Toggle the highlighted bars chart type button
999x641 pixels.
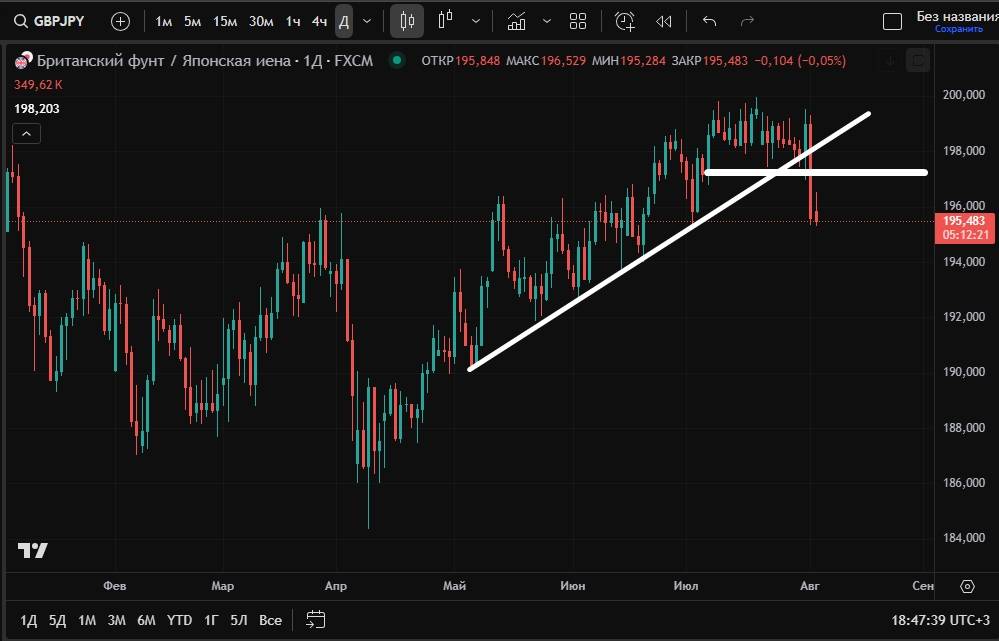click(x=406, y=21)
